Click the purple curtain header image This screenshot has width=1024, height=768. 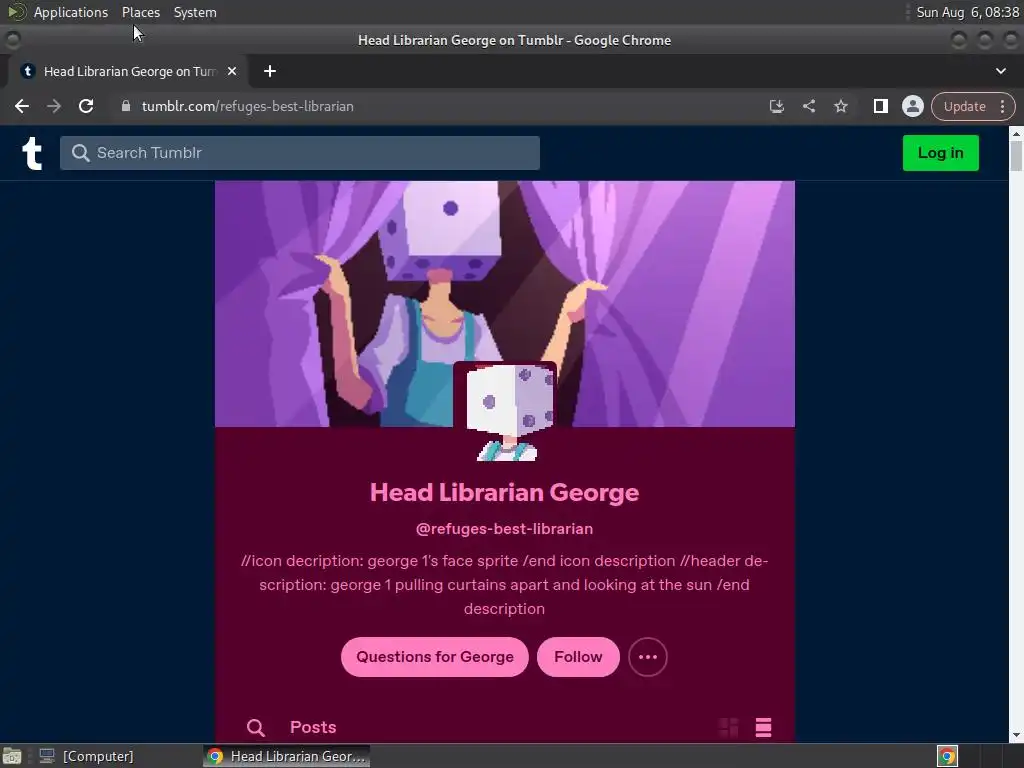[505, 304]
